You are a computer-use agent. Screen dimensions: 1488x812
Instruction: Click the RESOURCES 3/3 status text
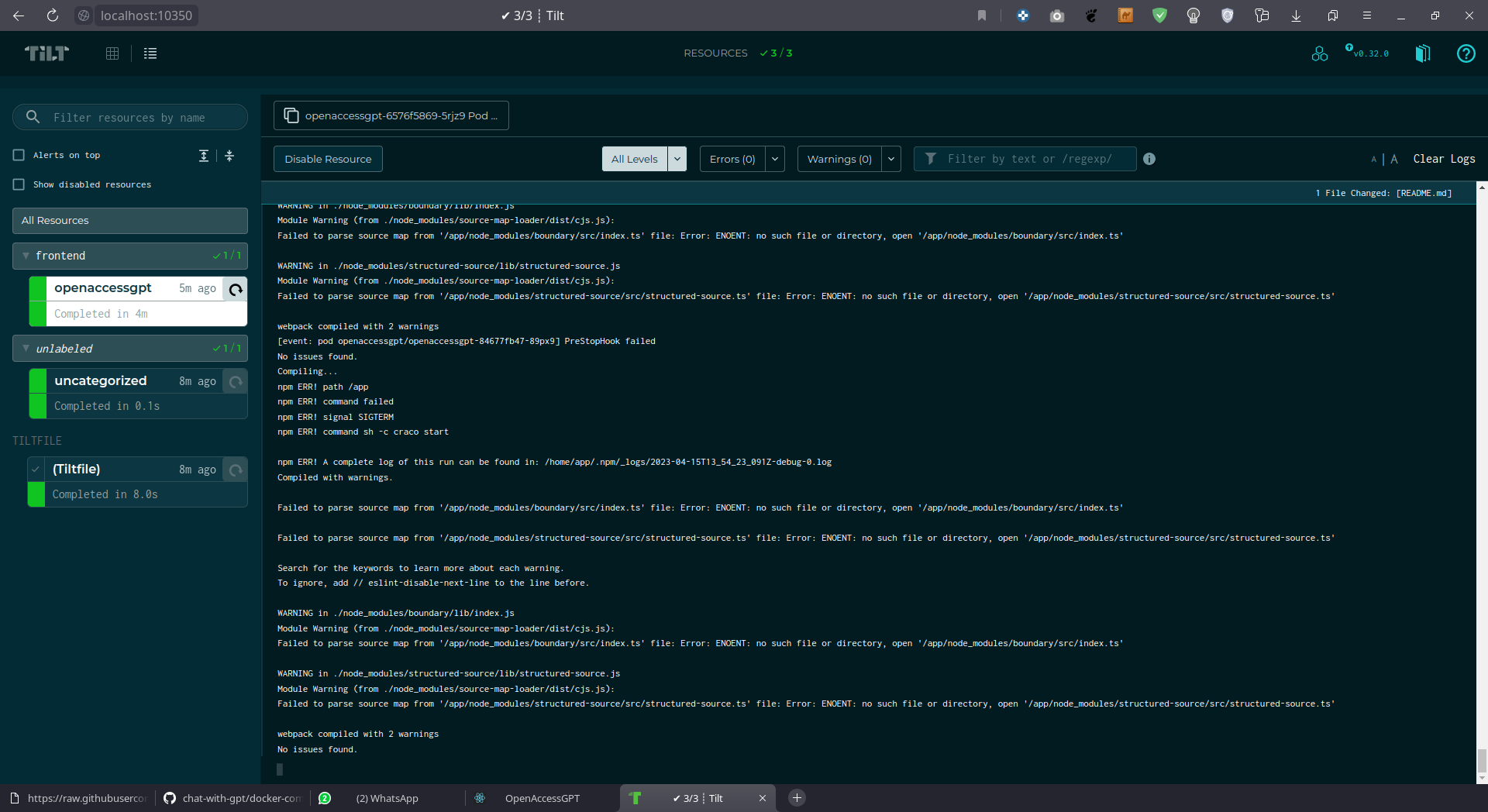pos(738,53)
